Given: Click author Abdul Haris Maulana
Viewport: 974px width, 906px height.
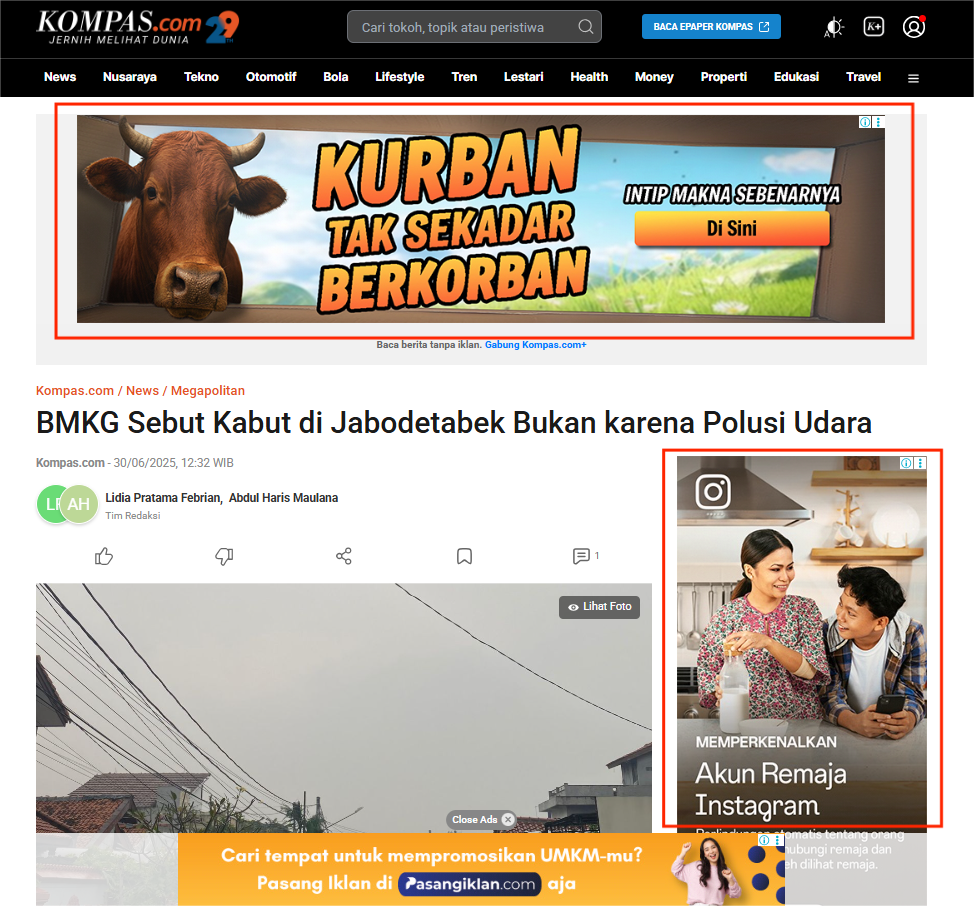Looking at the screenshot, I should [x=283, y=498].
